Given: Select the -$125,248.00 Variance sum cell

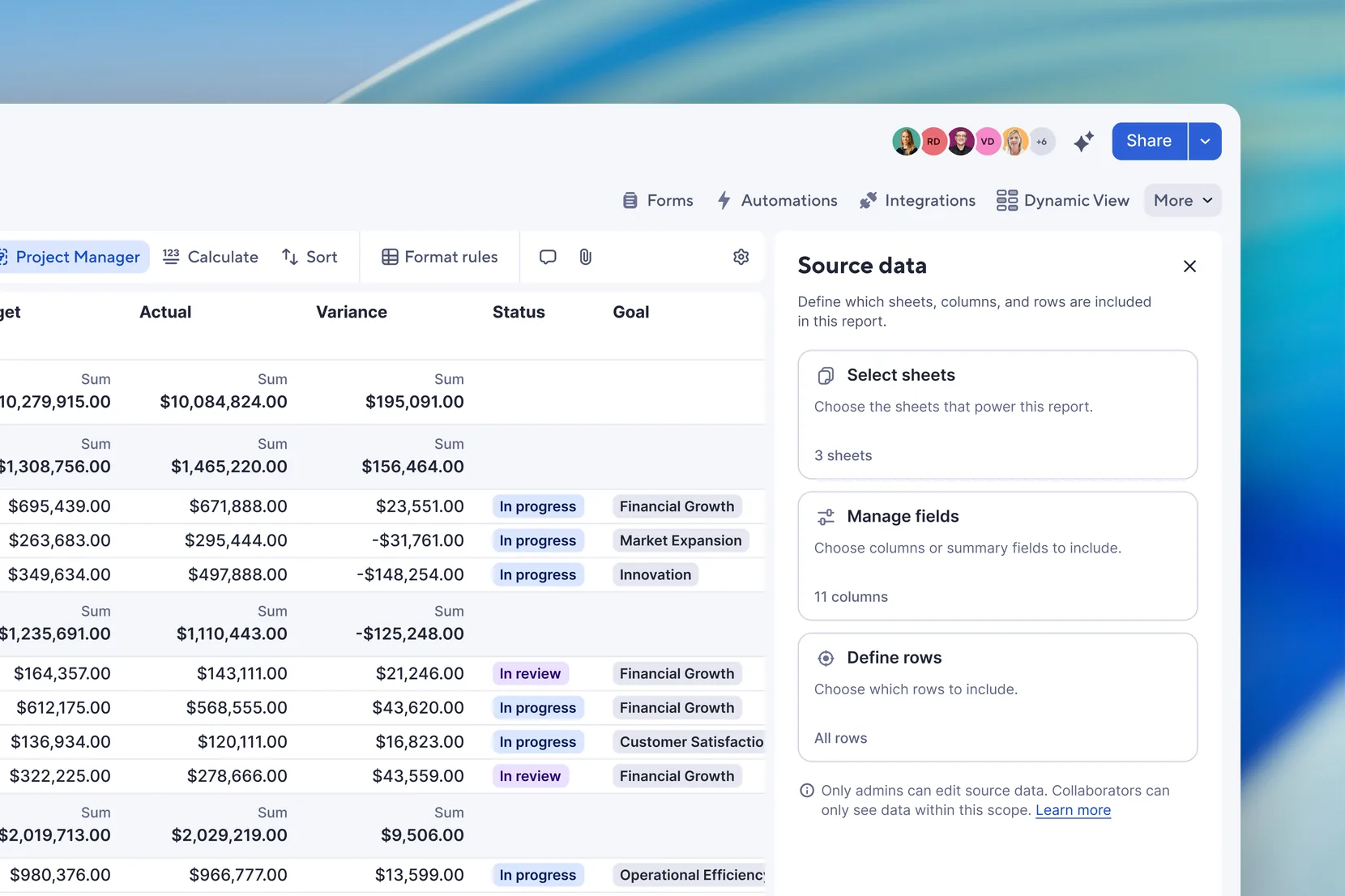Looking at the screenshot, I should point(410,634).
